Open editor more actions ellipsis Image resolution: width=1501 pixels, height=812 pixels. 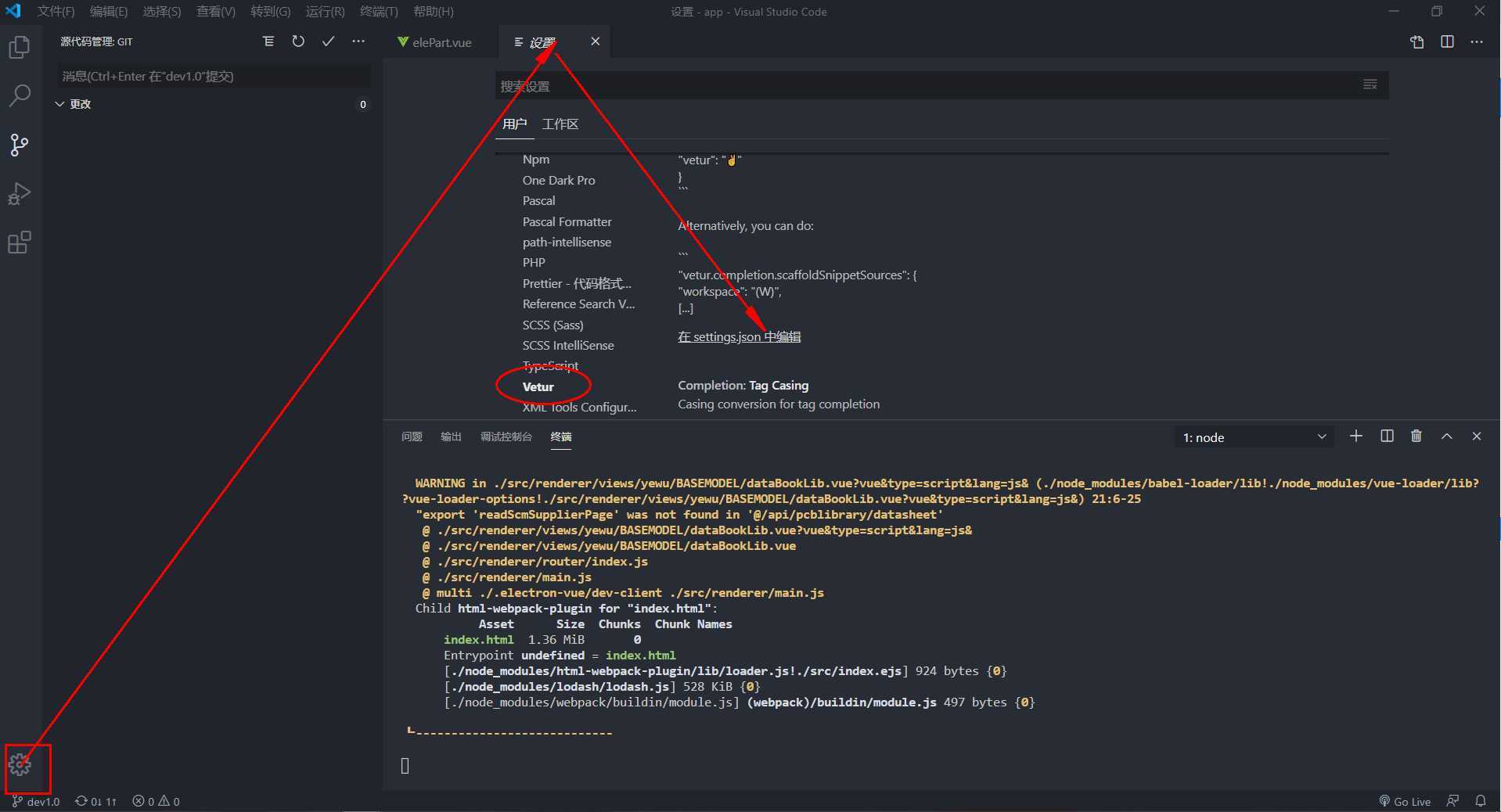(1477, 41)
